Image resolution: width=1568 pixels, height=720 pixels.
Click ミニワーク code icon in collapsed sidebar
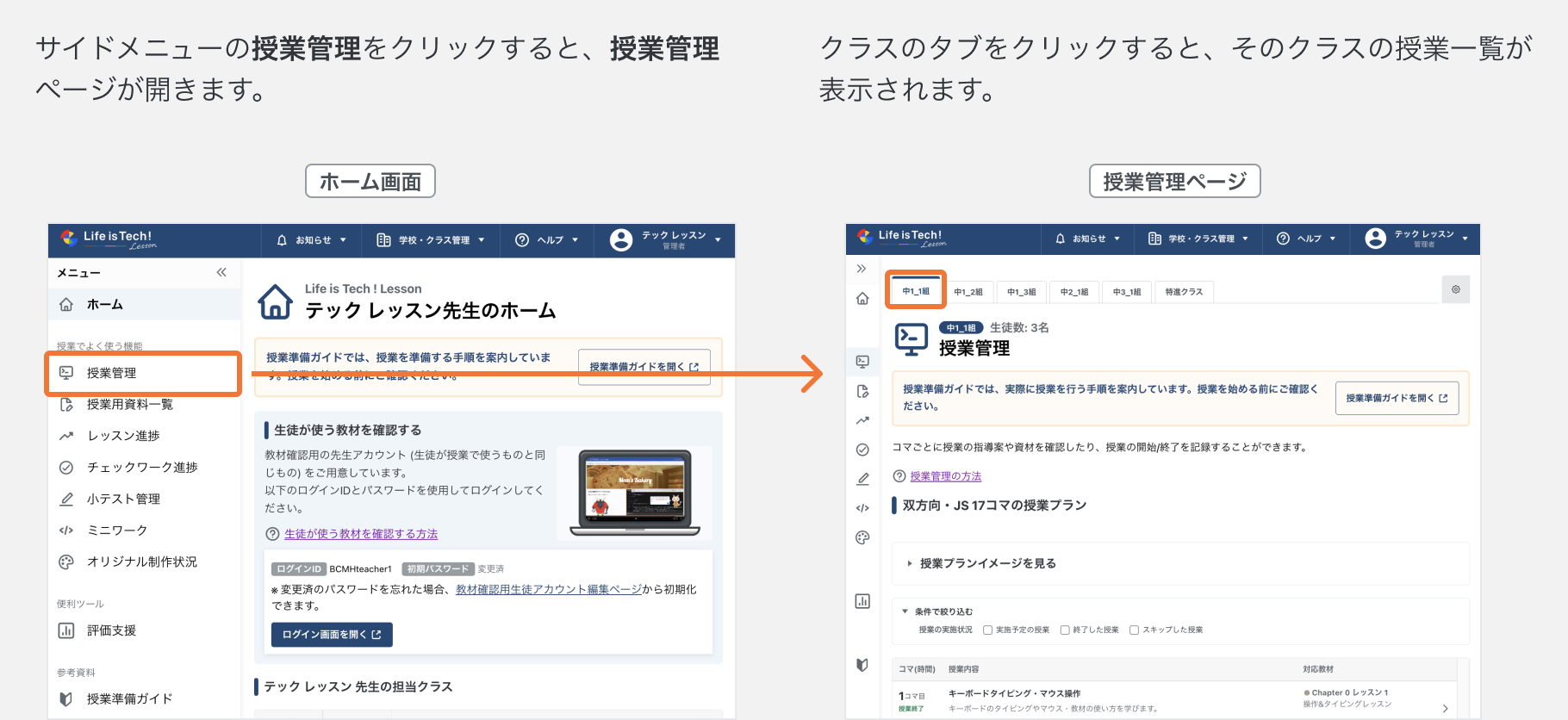click(862, 508)
